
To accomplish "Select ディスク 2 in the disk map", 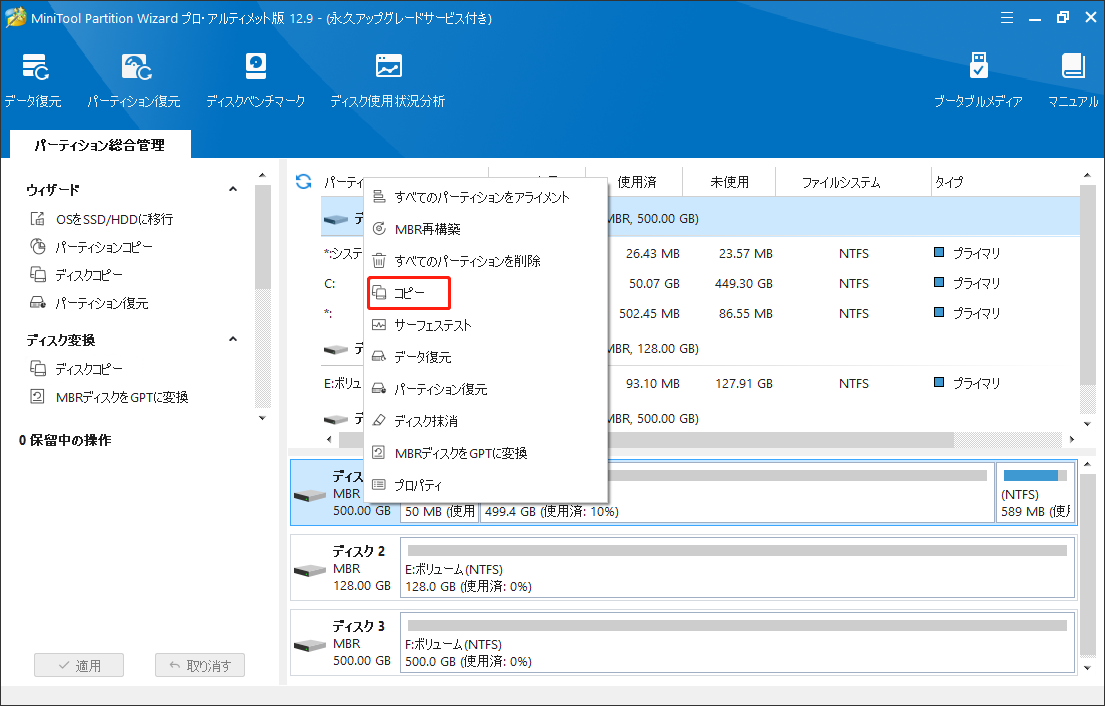I will 345,568.
